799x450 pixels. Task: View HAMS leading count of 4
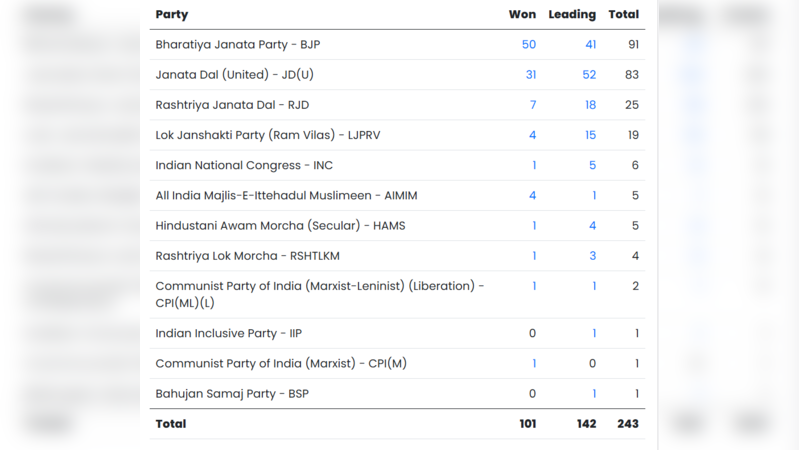[593, 225]
